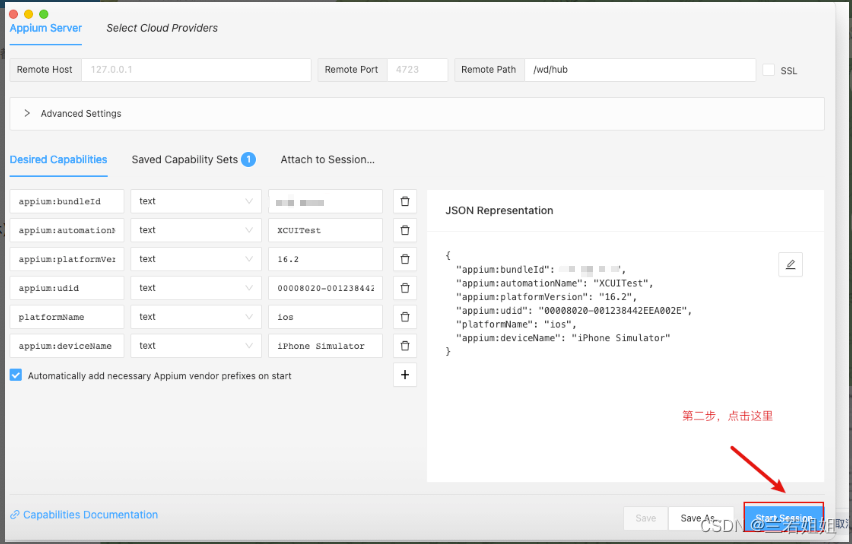Edit the appium:deviceName name field
Viewport: 852px width, 544px height.
coord(67,346)
